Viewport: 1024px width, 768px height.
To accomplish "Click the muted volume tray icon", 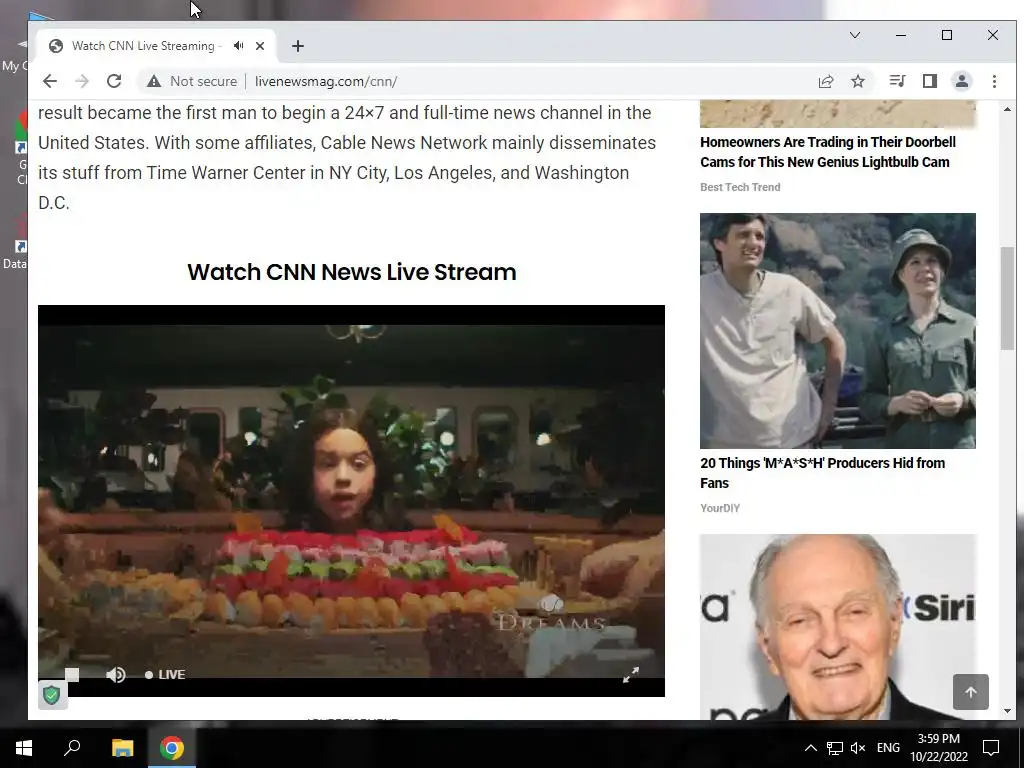I will (858, 748).
